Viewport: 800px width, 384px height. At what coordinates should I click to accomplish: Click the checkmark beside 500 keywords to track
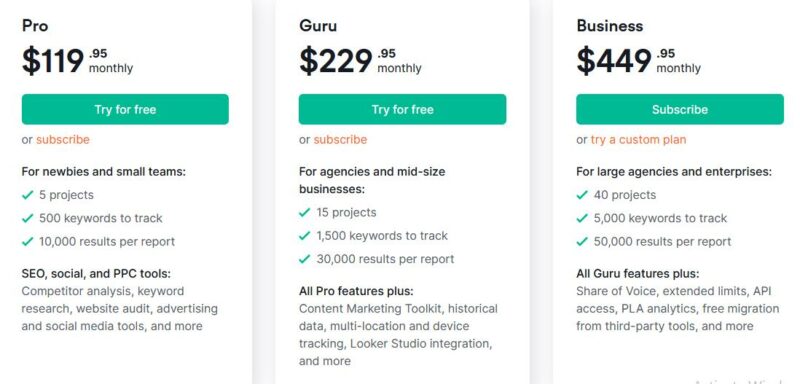[28, 218]
